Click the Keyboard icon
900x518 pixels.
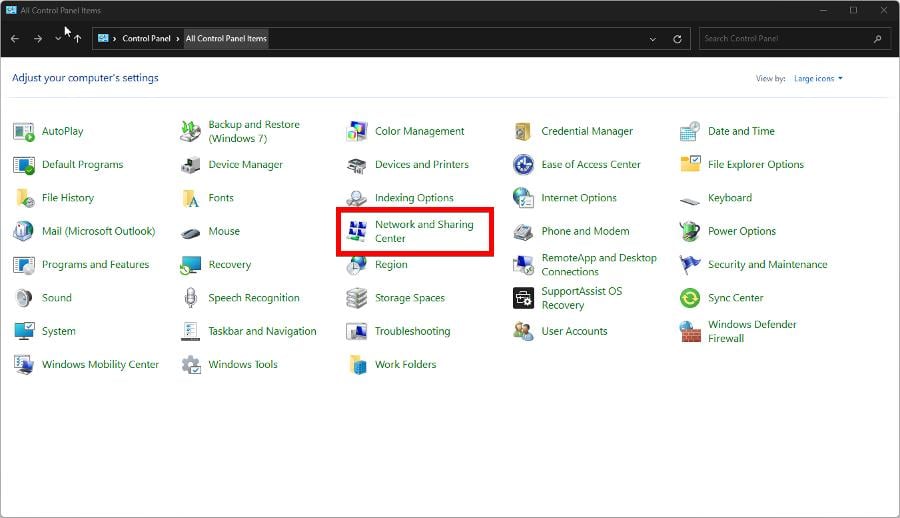pos(689,200)
